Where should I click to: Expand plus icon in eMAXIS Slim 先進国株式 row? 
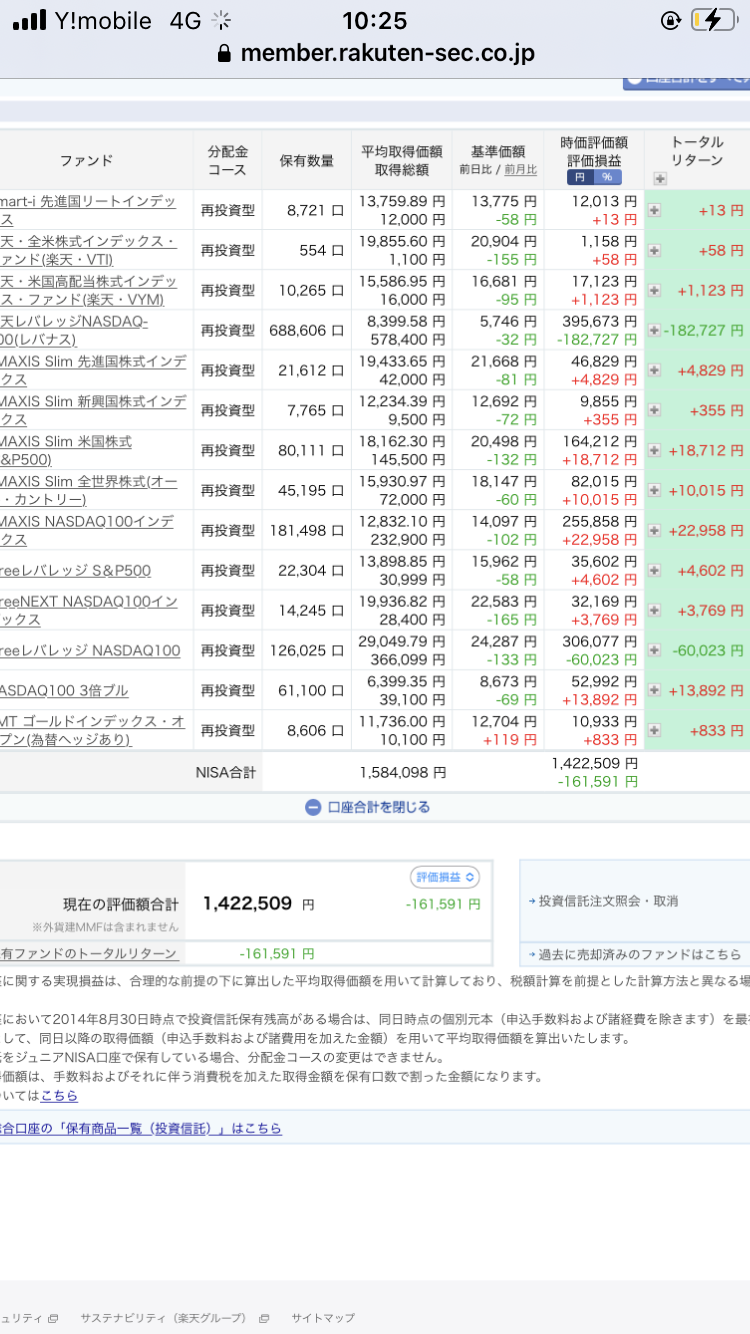(654, 370)
